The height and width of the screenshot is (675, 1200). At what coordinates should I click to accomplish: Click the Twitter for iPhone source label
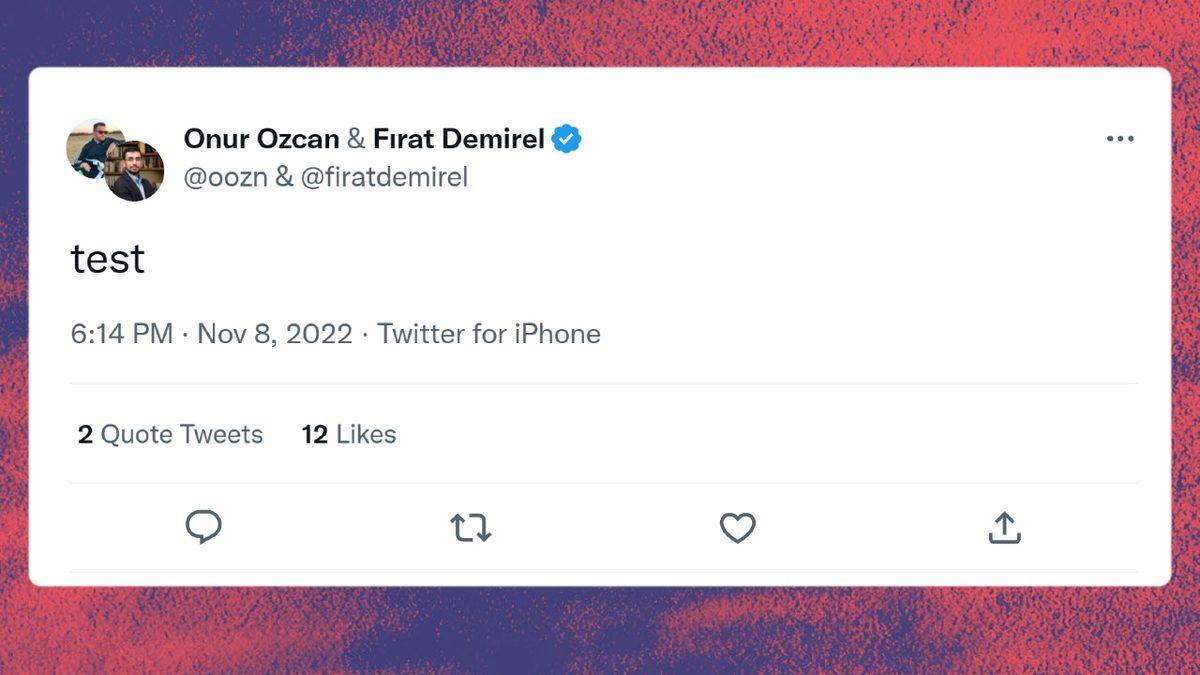tap(488, 333)
